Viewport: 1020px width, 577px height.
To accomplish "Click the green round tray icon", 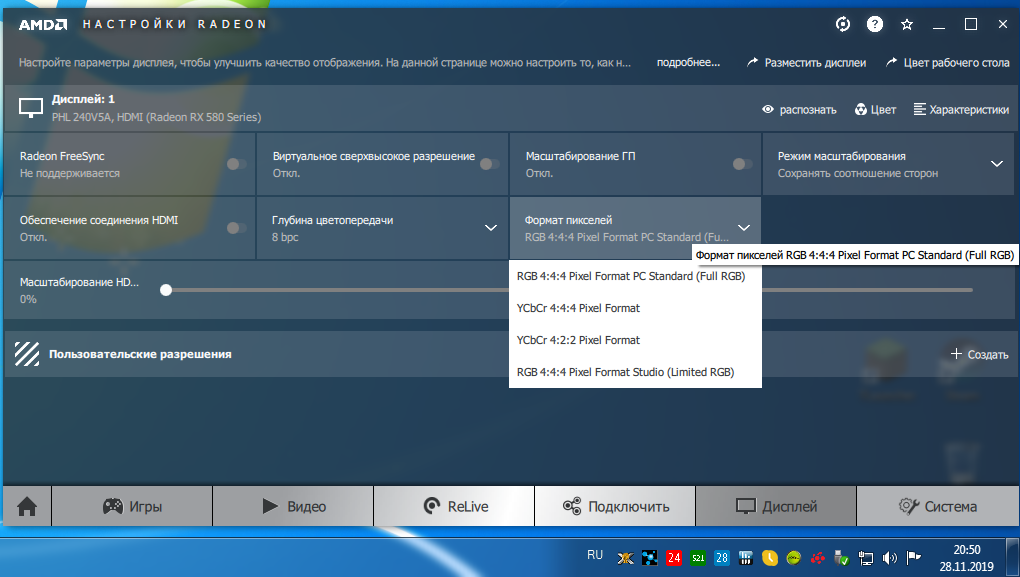I will [794, 557].
